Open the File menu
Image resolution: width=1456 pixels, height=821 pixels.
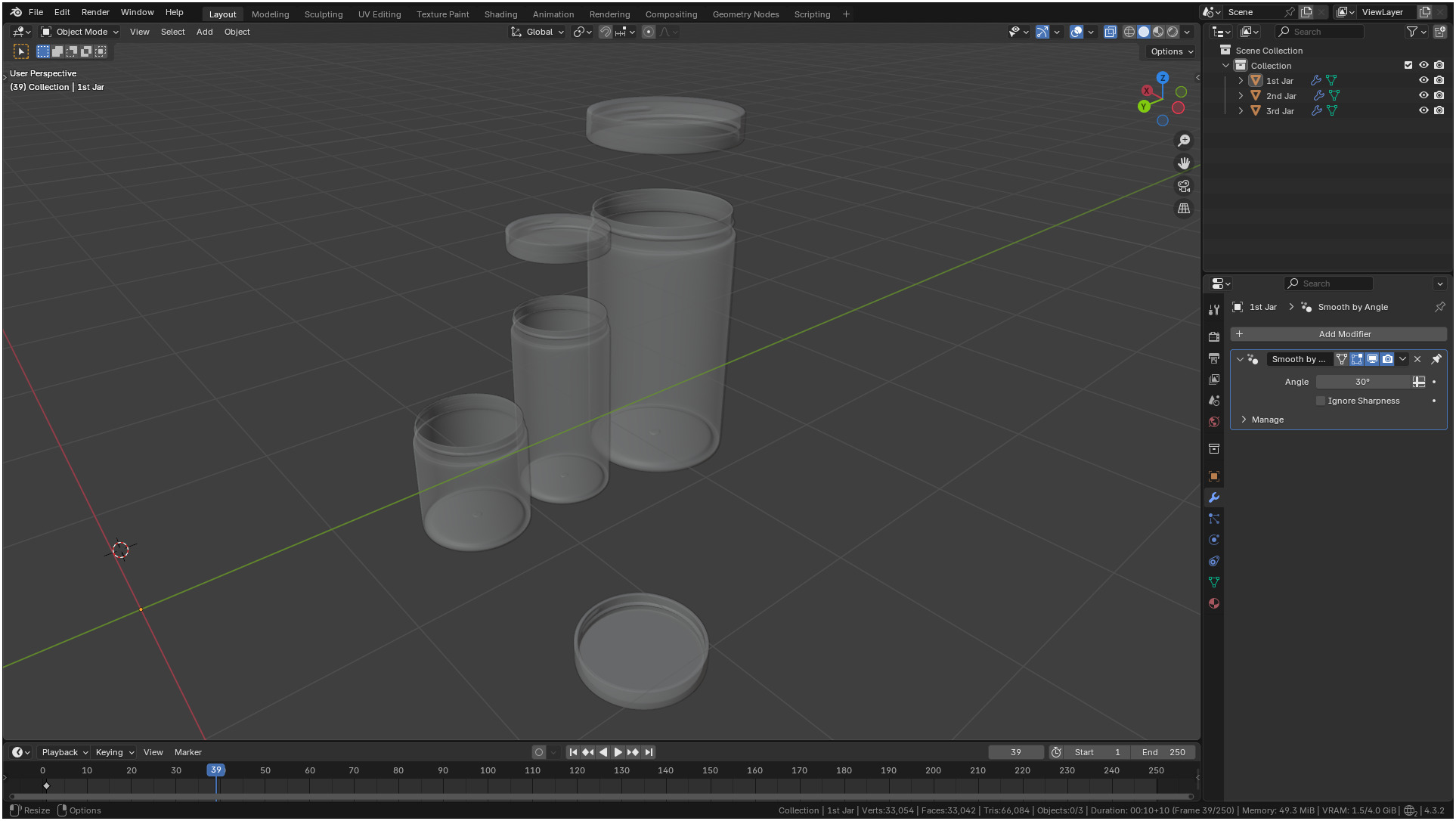(36, 12)
